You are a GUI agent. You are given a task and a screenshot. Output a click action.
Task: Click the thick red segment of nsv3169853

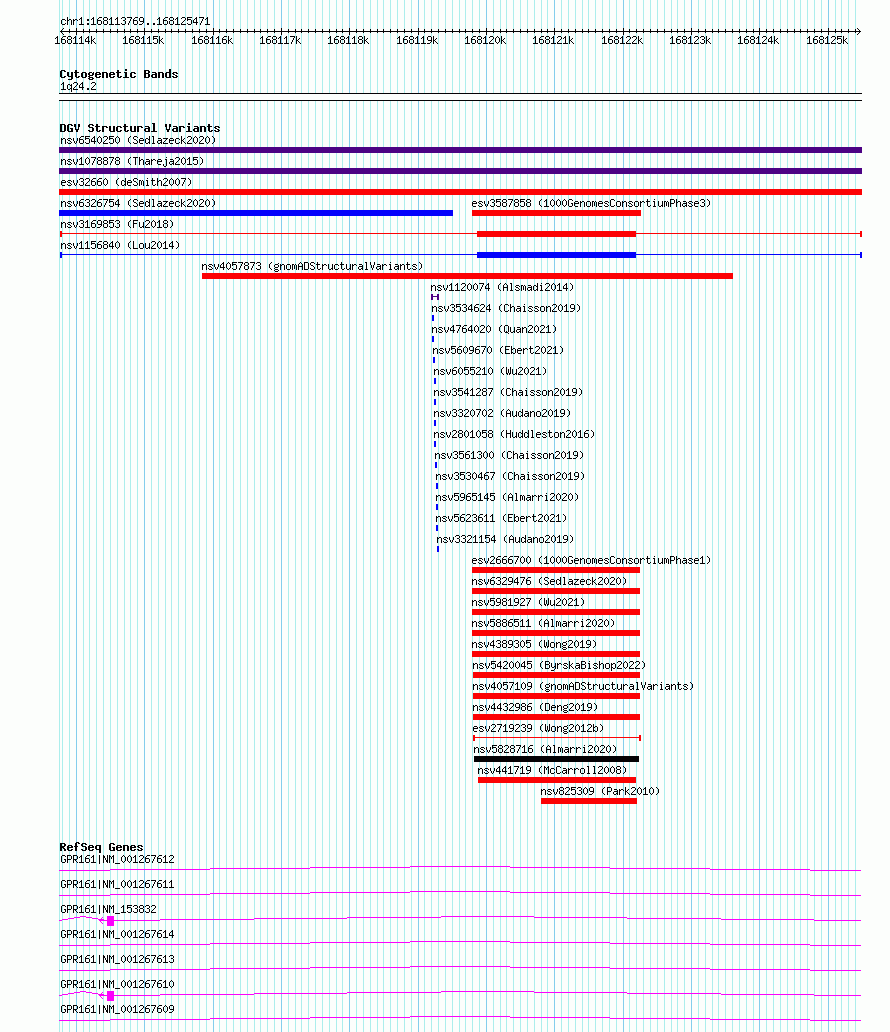point(556,234)
